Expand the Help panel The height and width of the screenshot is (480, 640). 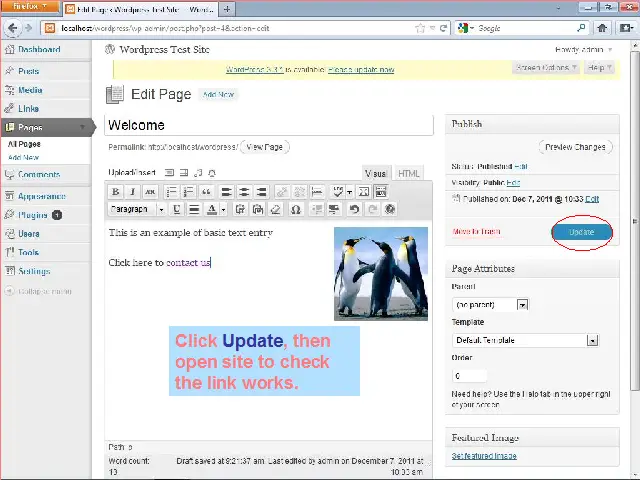coord(599,67)
